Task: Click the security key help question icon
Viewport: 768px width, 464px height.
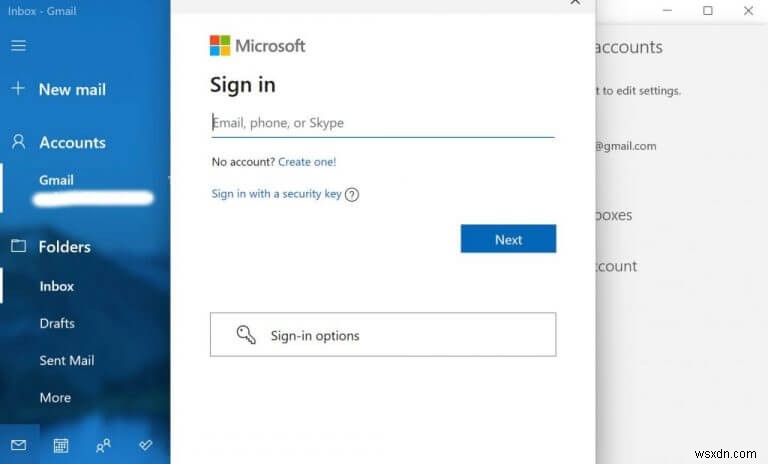Action: 352,195
